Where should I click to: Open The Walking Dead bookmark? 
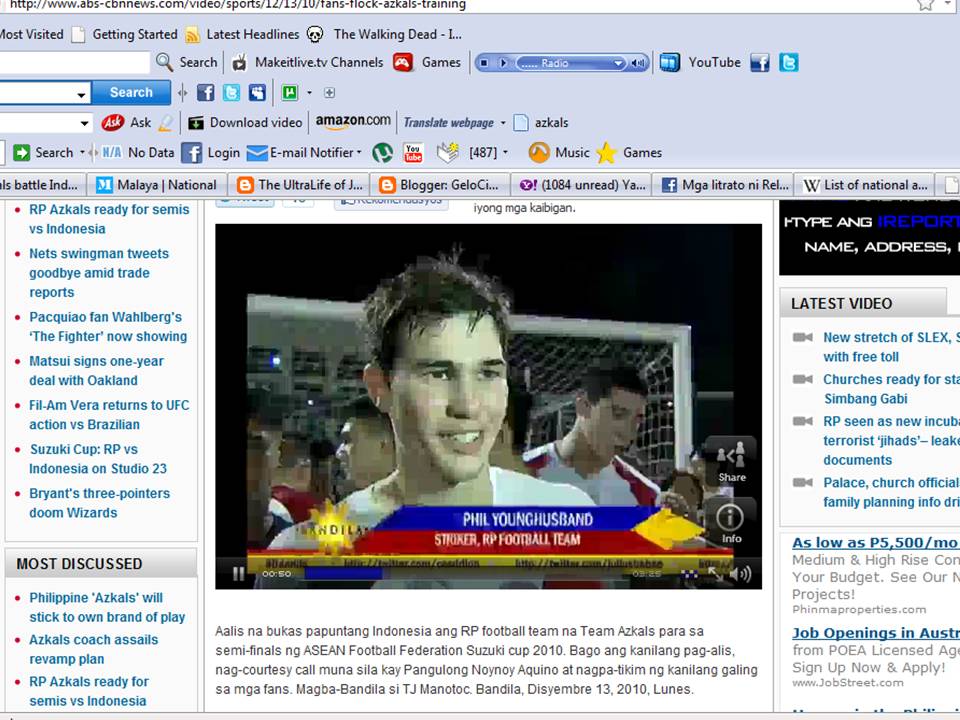[x=384, y=34]
